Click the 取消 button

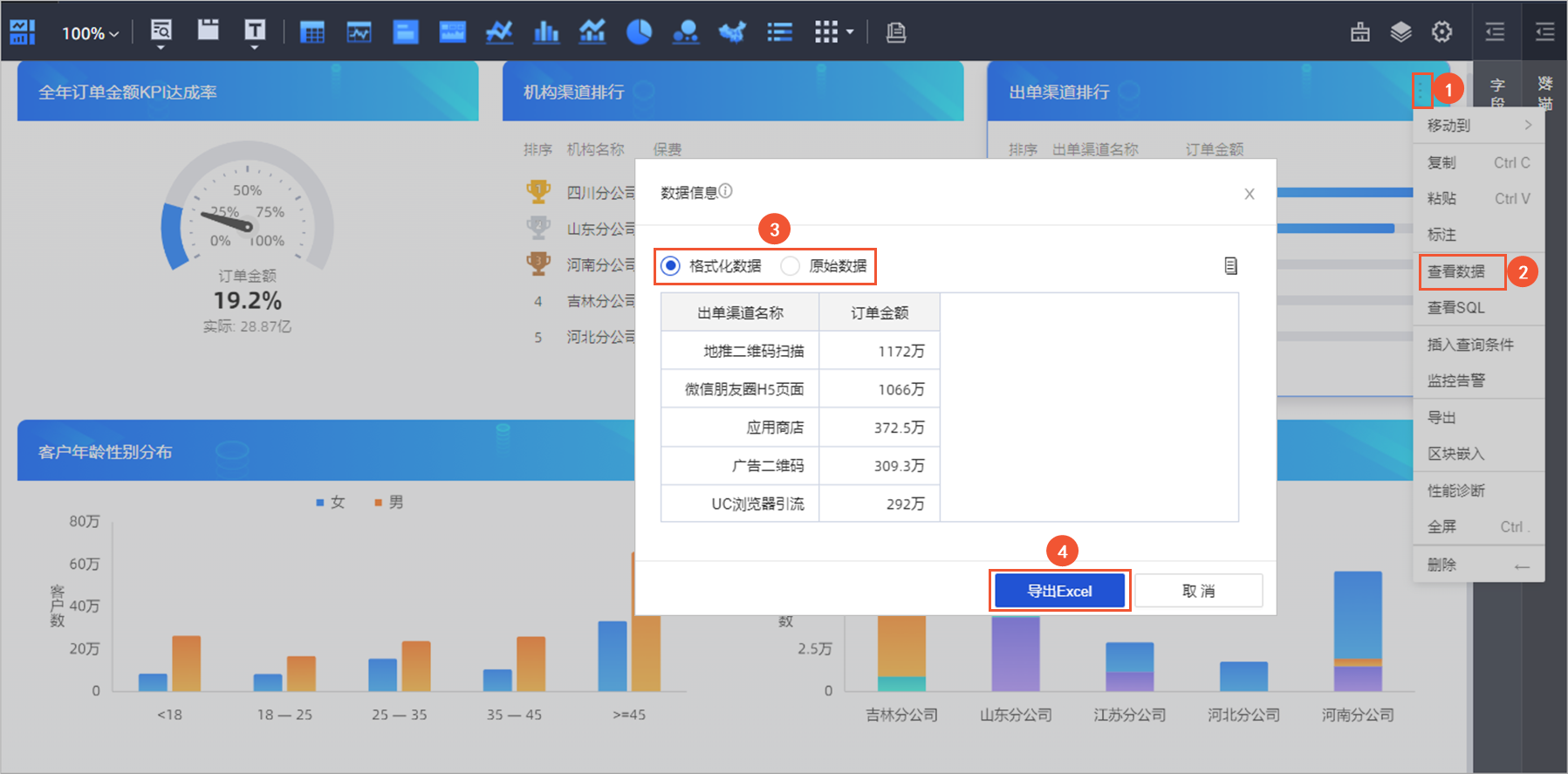[x=1198, y=591]
